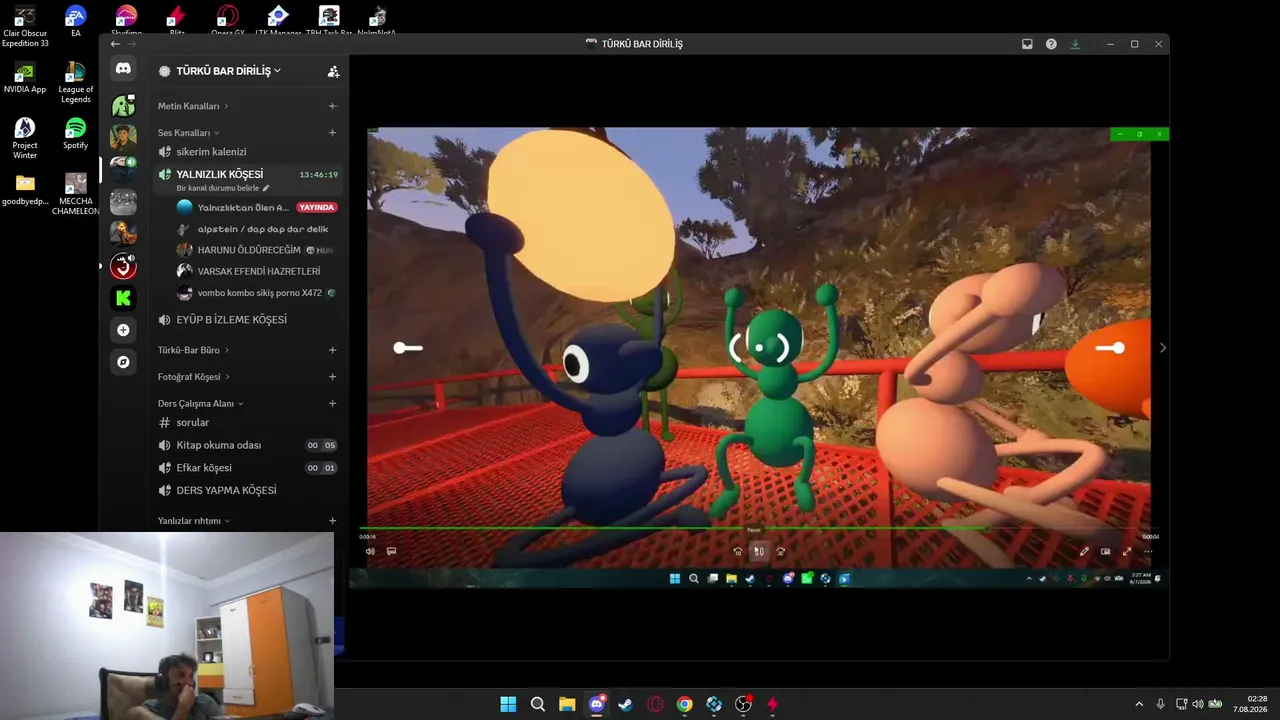Skip forward in the video player
1280x720 pixels.
pyautogui.click(x=781, y=551)
